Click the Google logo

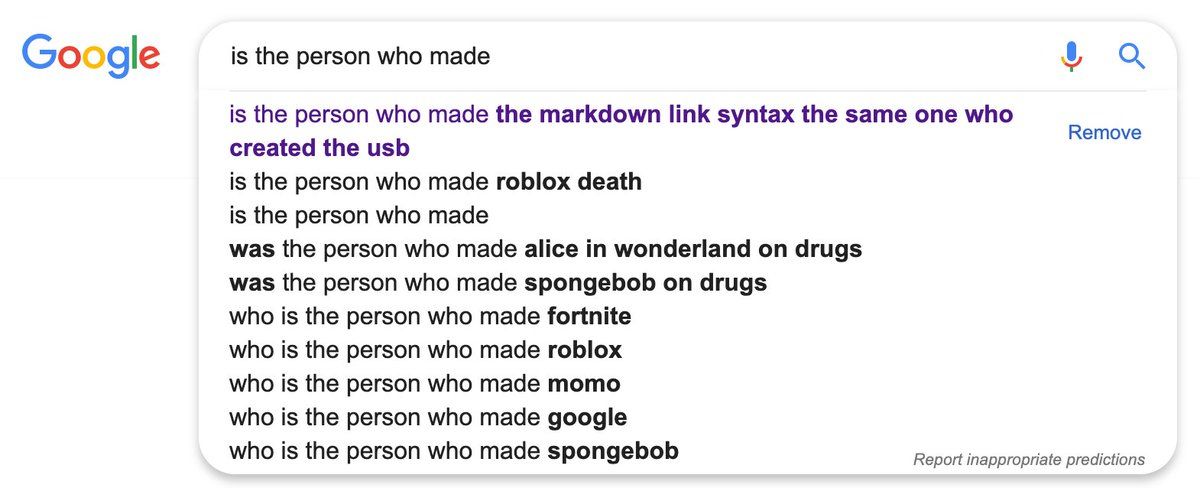91,55
